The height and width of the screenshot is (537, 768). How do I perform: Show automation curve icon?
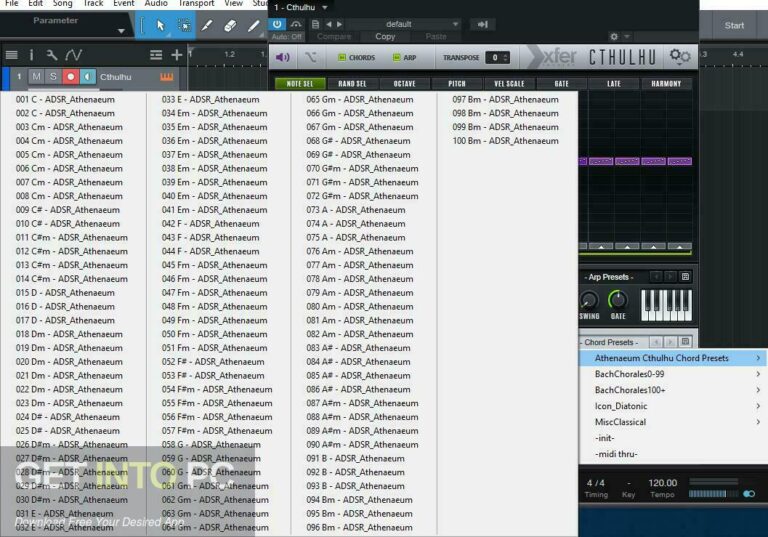[x=73, y=55]
